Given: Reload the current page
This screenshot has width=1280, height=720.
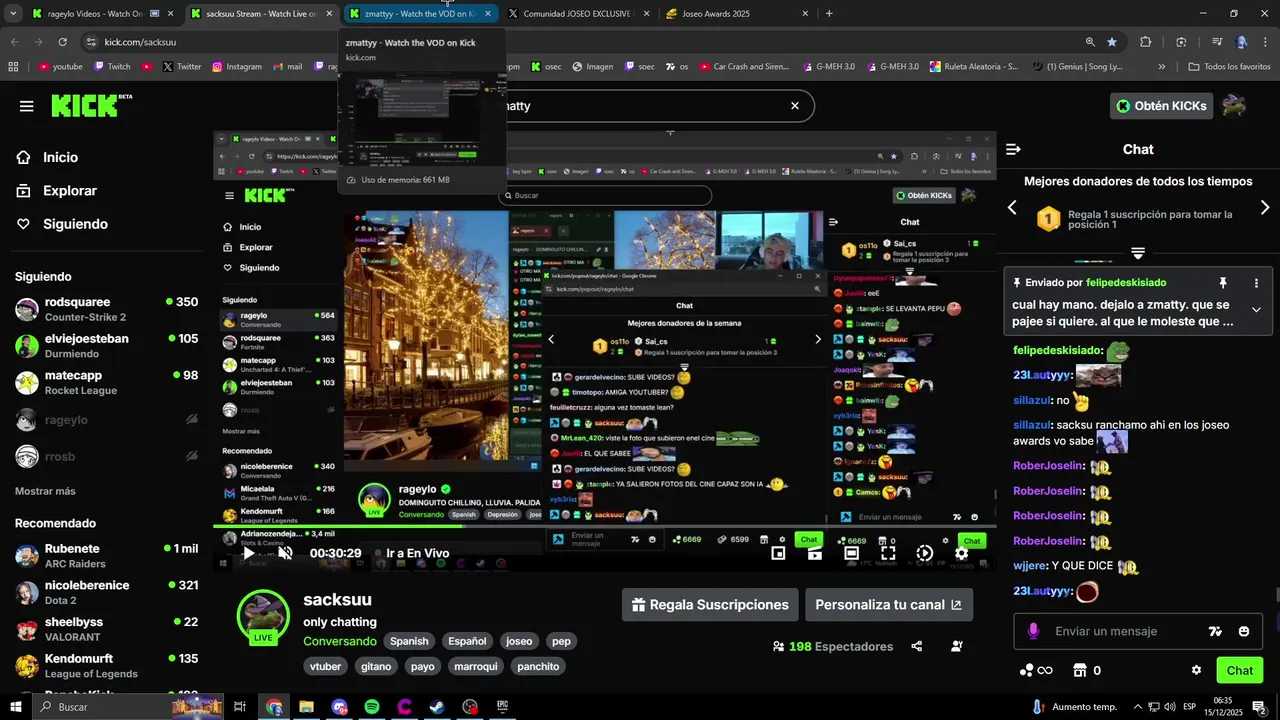Looking at the screenshot, I should tap(62, 42).
